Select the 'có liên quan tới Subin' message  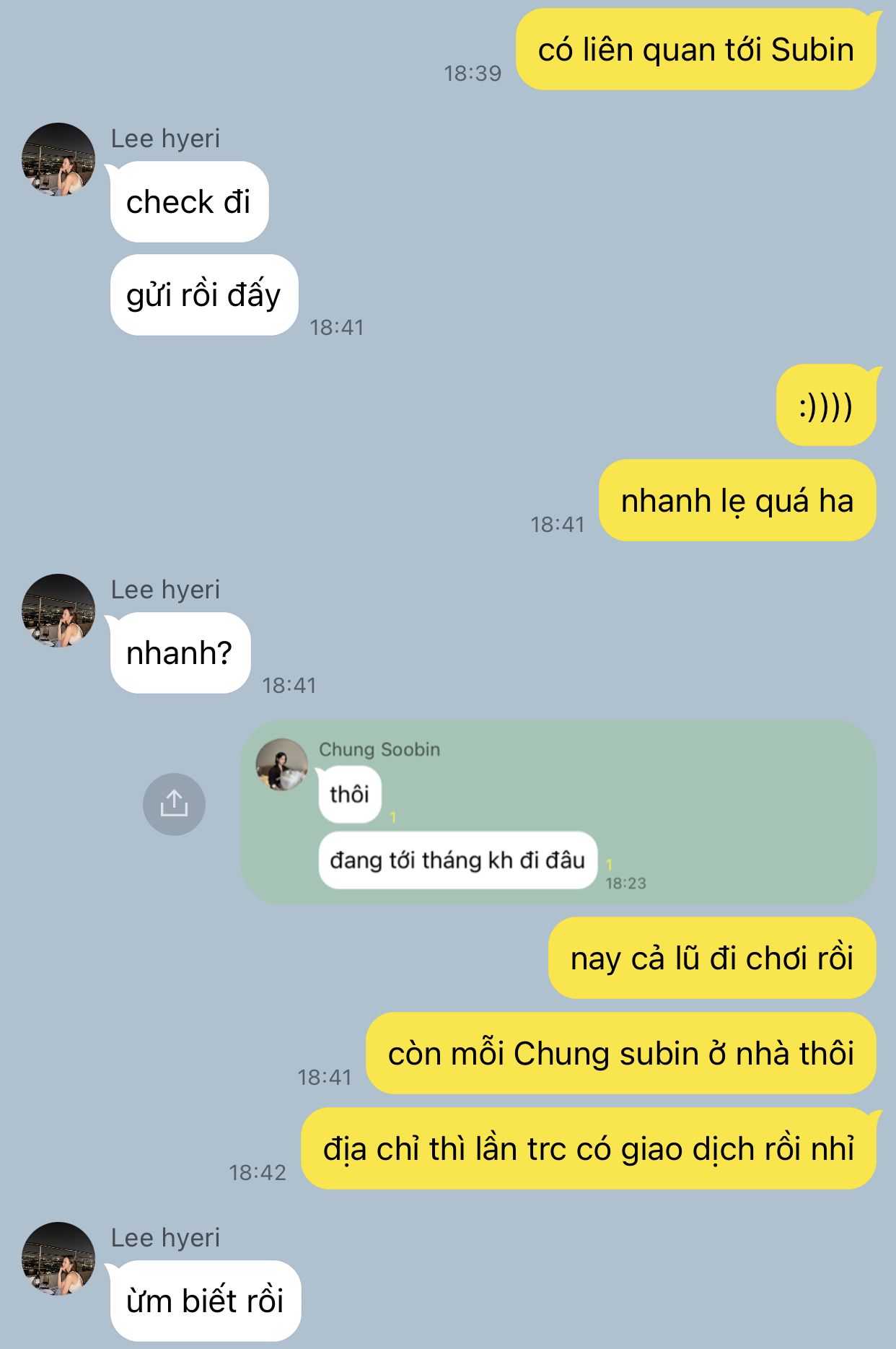696,50
